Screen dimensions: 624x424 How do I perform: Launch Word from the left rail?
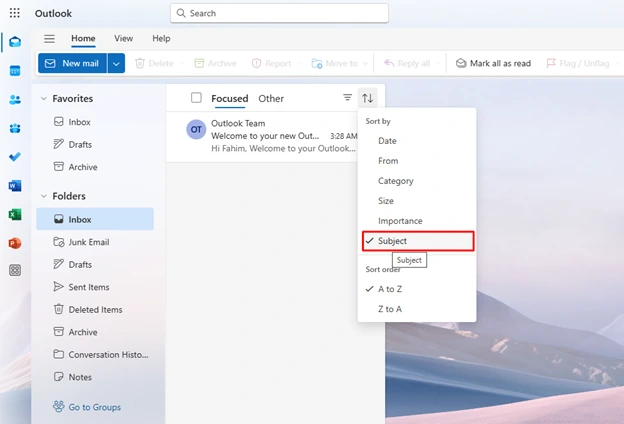click(x=15, y=186)
